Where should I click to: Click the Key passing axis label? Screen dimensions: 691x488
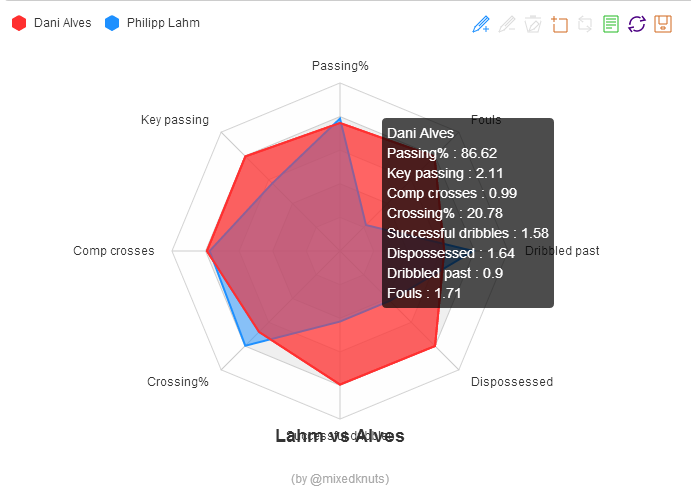[x=175, y=120]
